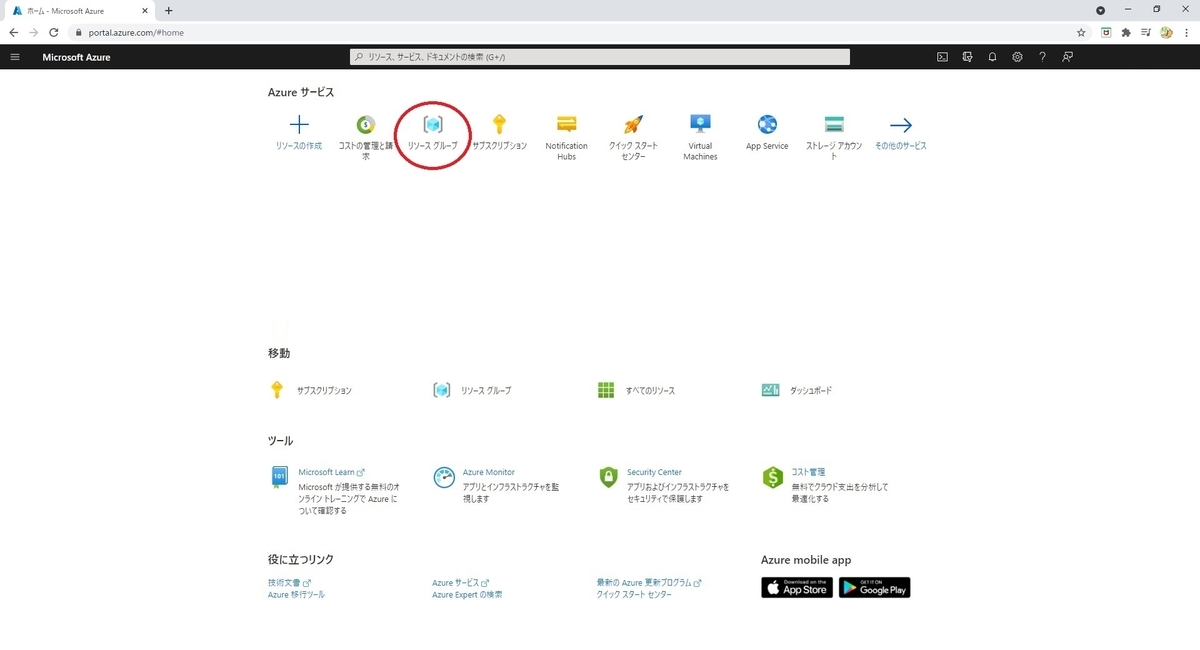Click Download on the App Store badge
The width and height of the screenshot is (1200, 650).
coord(797,587)
